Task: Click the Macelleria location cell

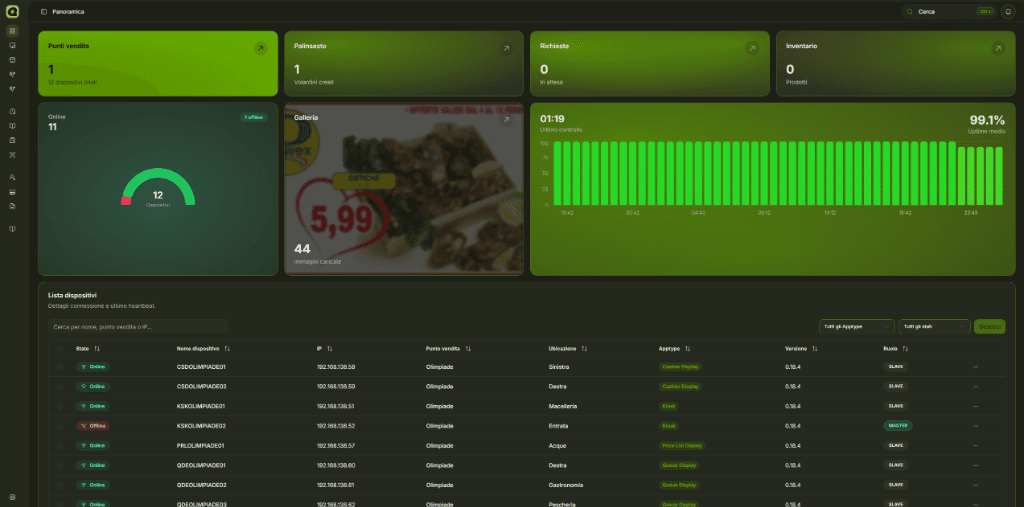Action: coord(564,406)
